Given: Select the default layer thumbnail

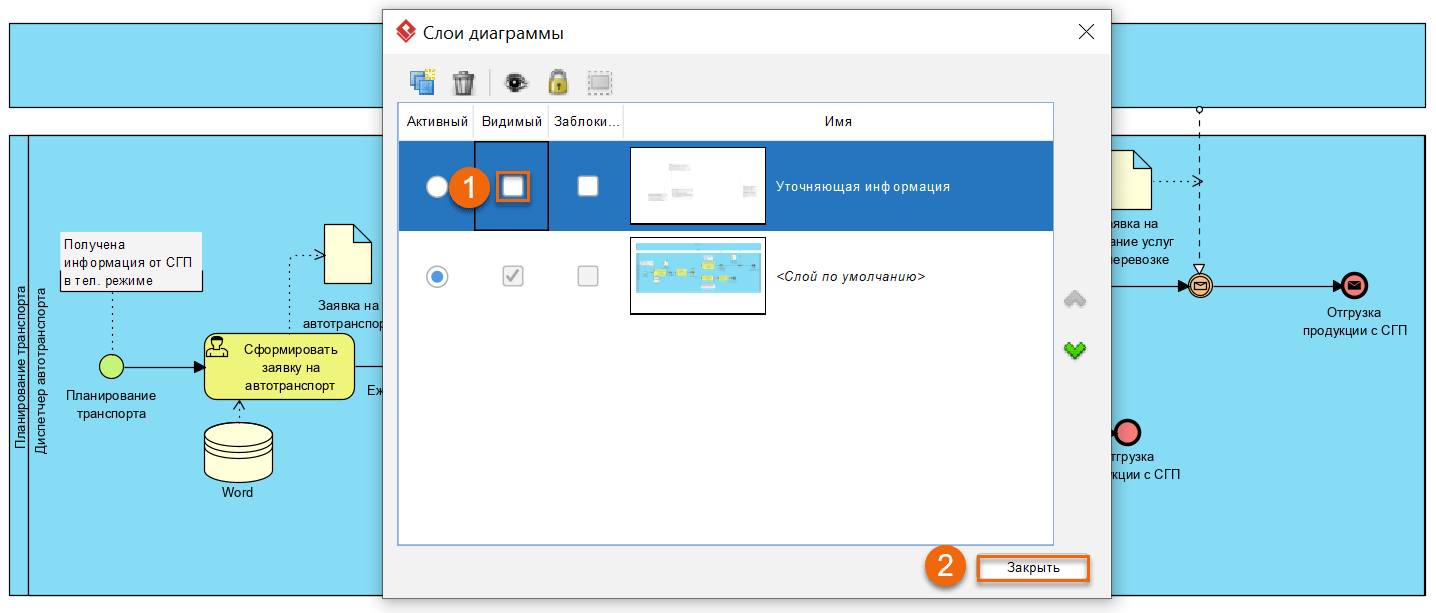Looking at the screenshot, I should [697, 276].
